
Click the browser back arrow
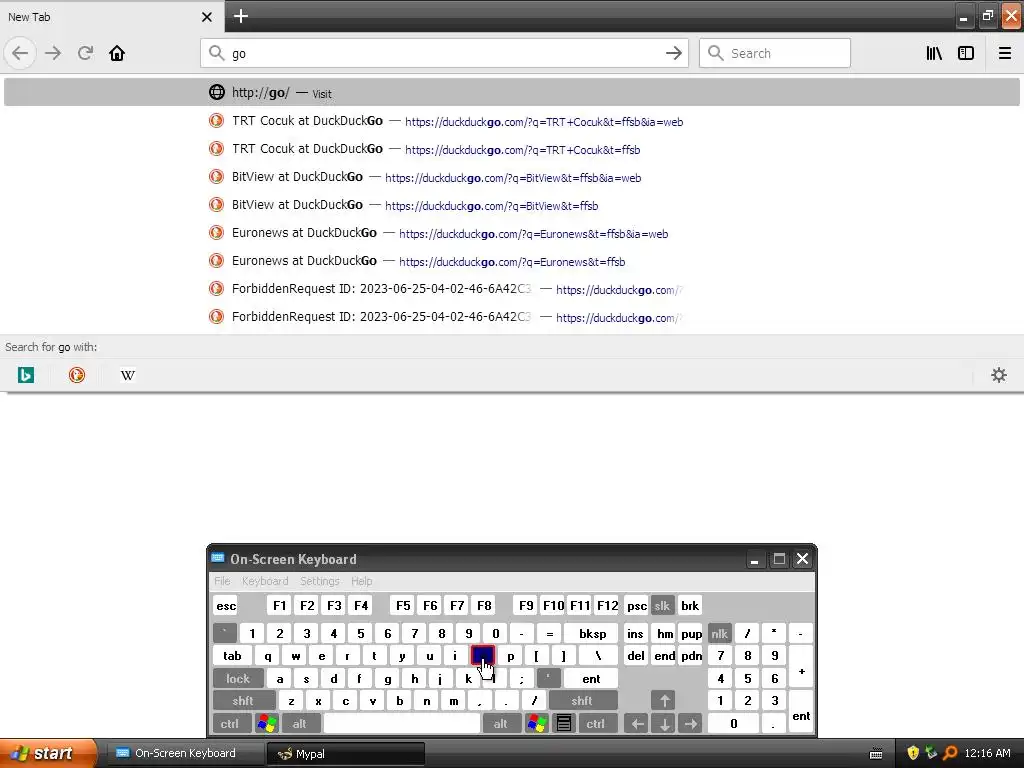(20, 53)
